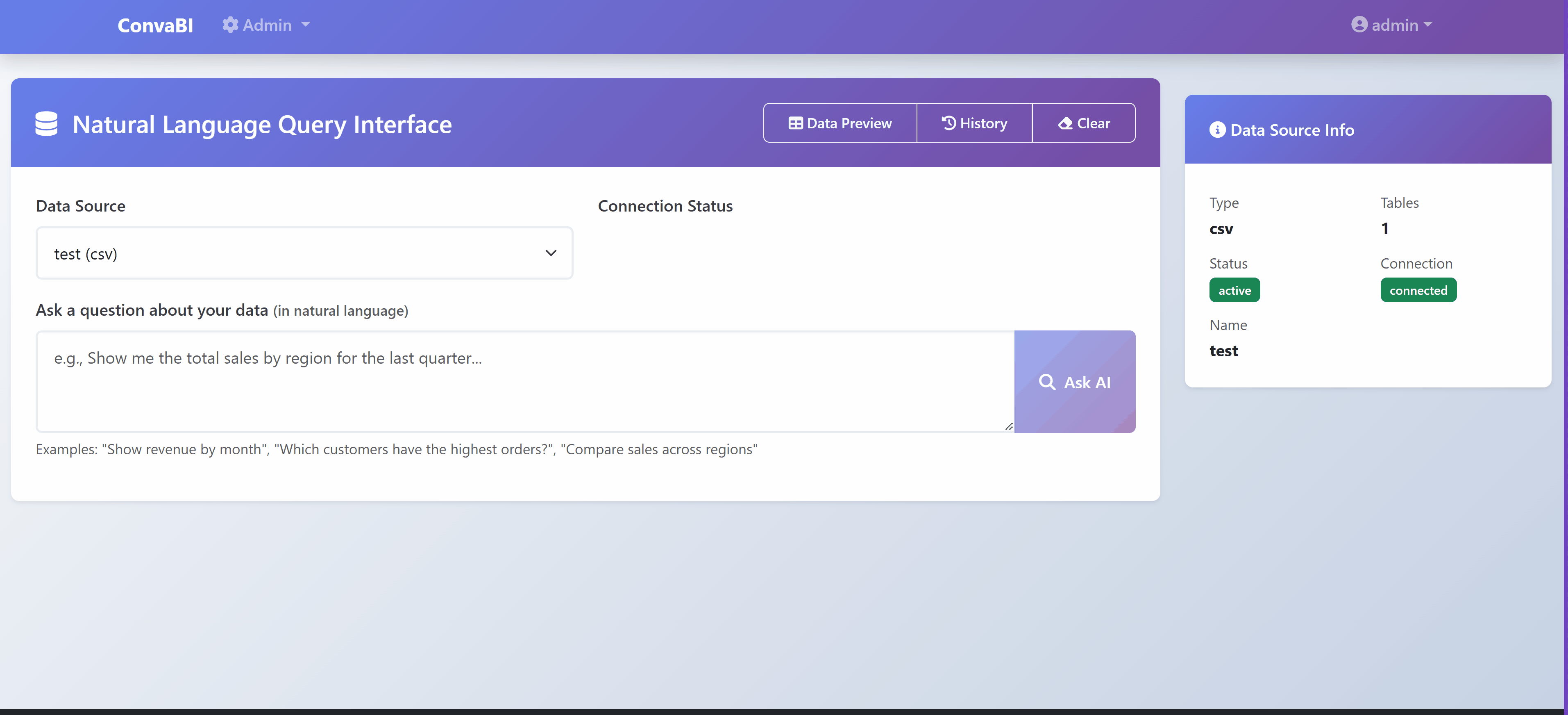
Task: Open the Data Source selector showing test (csv)
Action: (304, 253)
